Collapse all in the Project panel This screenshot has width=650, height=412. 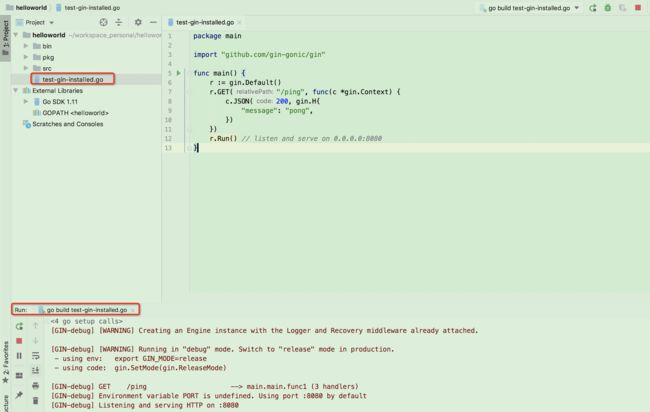(x=119, y=22)
